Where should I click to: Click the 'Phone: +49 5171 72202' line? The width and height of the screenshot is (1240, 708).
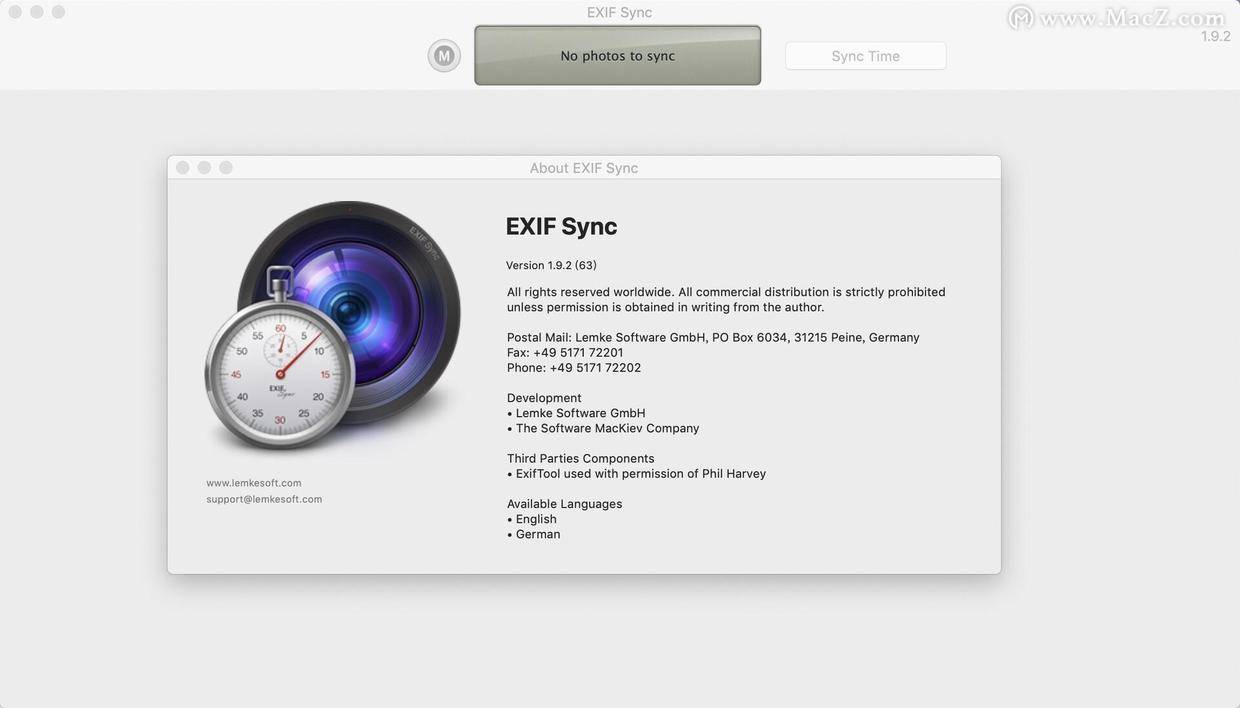tap(574, 368)
